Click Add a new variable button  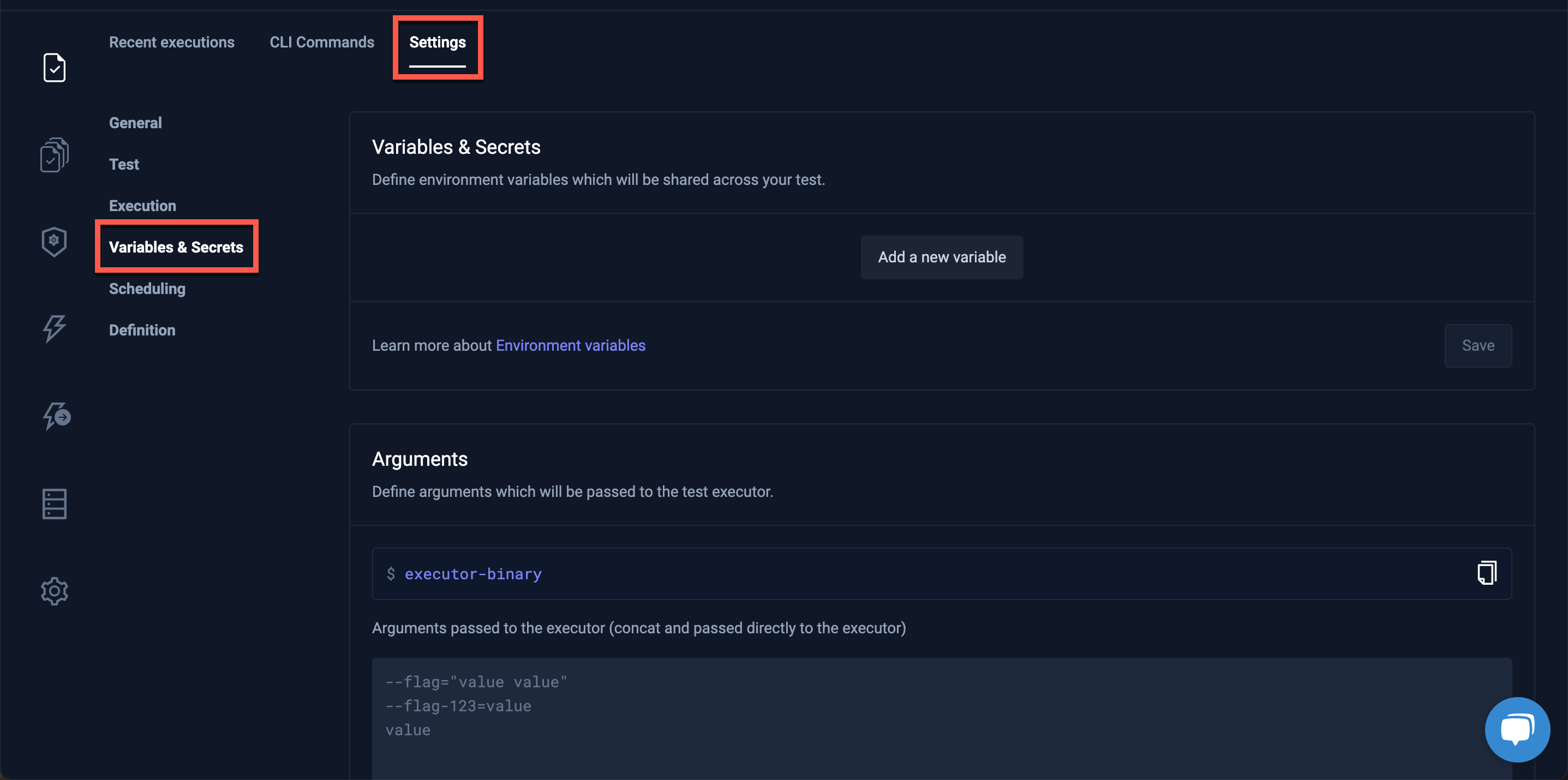941,257
